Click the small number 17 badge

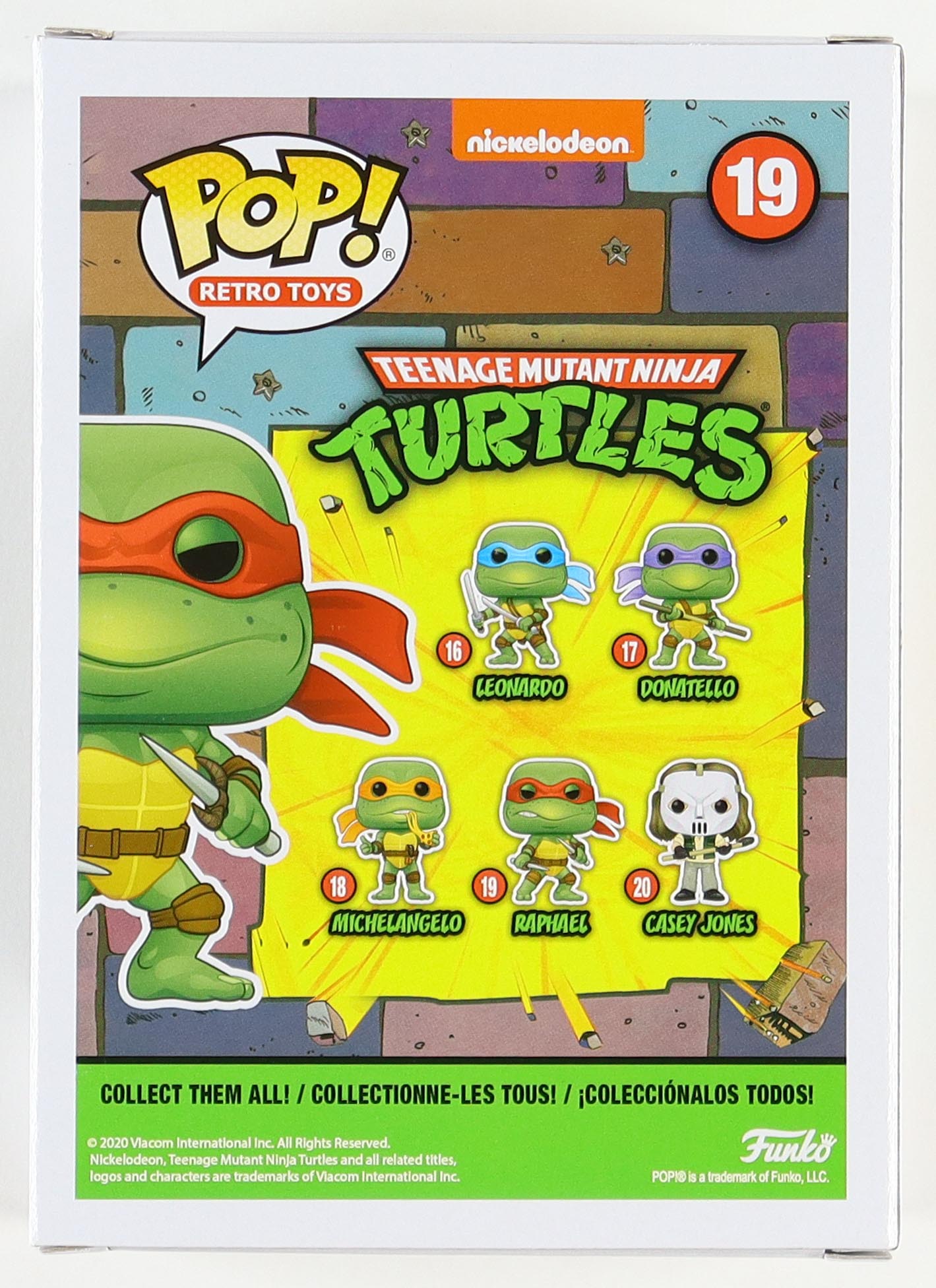[631, 653]
